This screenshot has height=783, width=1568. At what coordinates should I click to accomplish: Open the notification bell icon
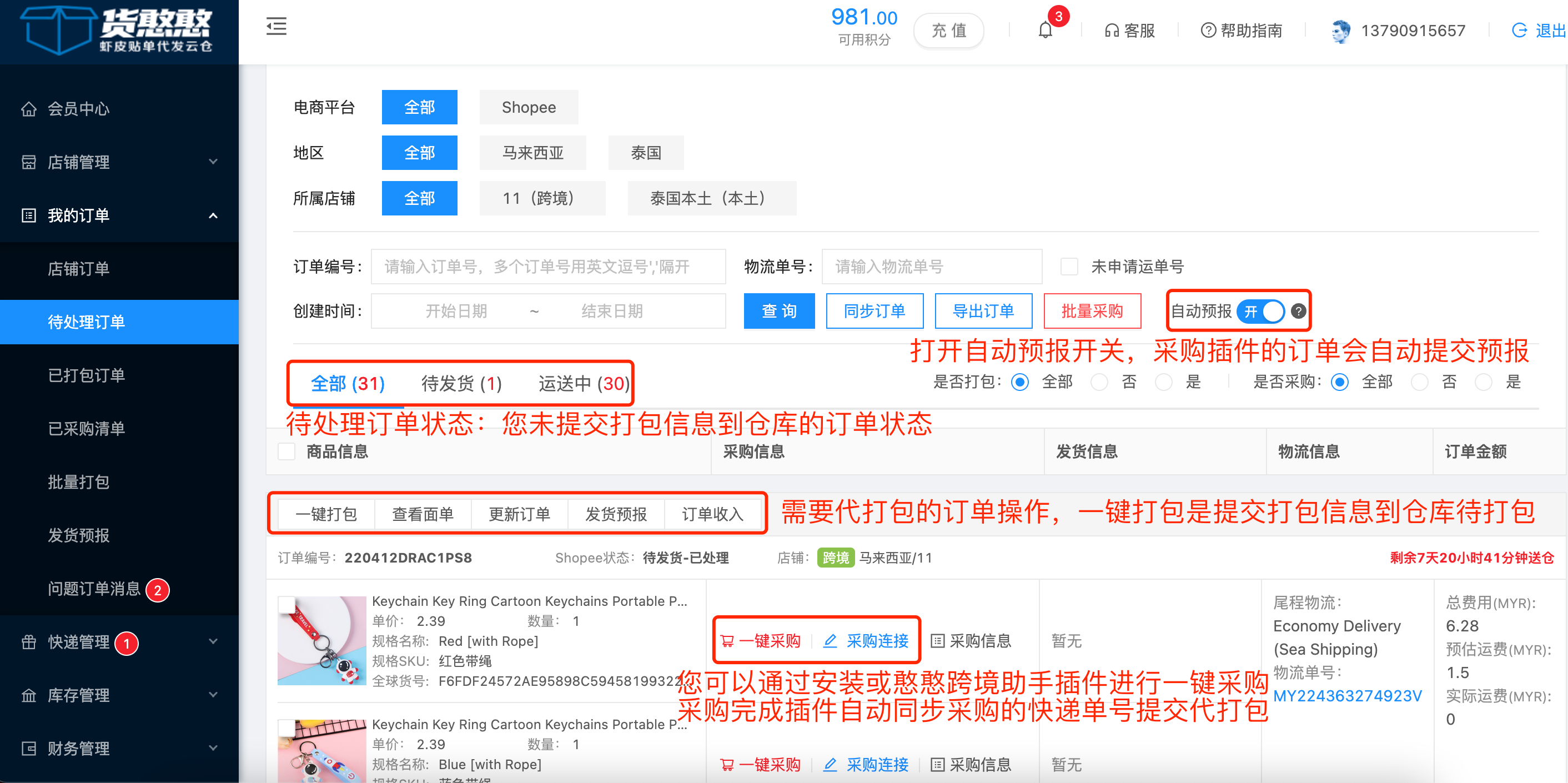click(x=1044, y=30)
